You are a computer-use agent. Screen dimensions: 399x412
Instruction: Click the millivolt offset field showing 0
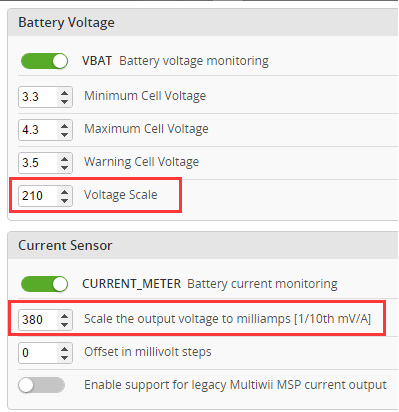(x=45, y=353)
